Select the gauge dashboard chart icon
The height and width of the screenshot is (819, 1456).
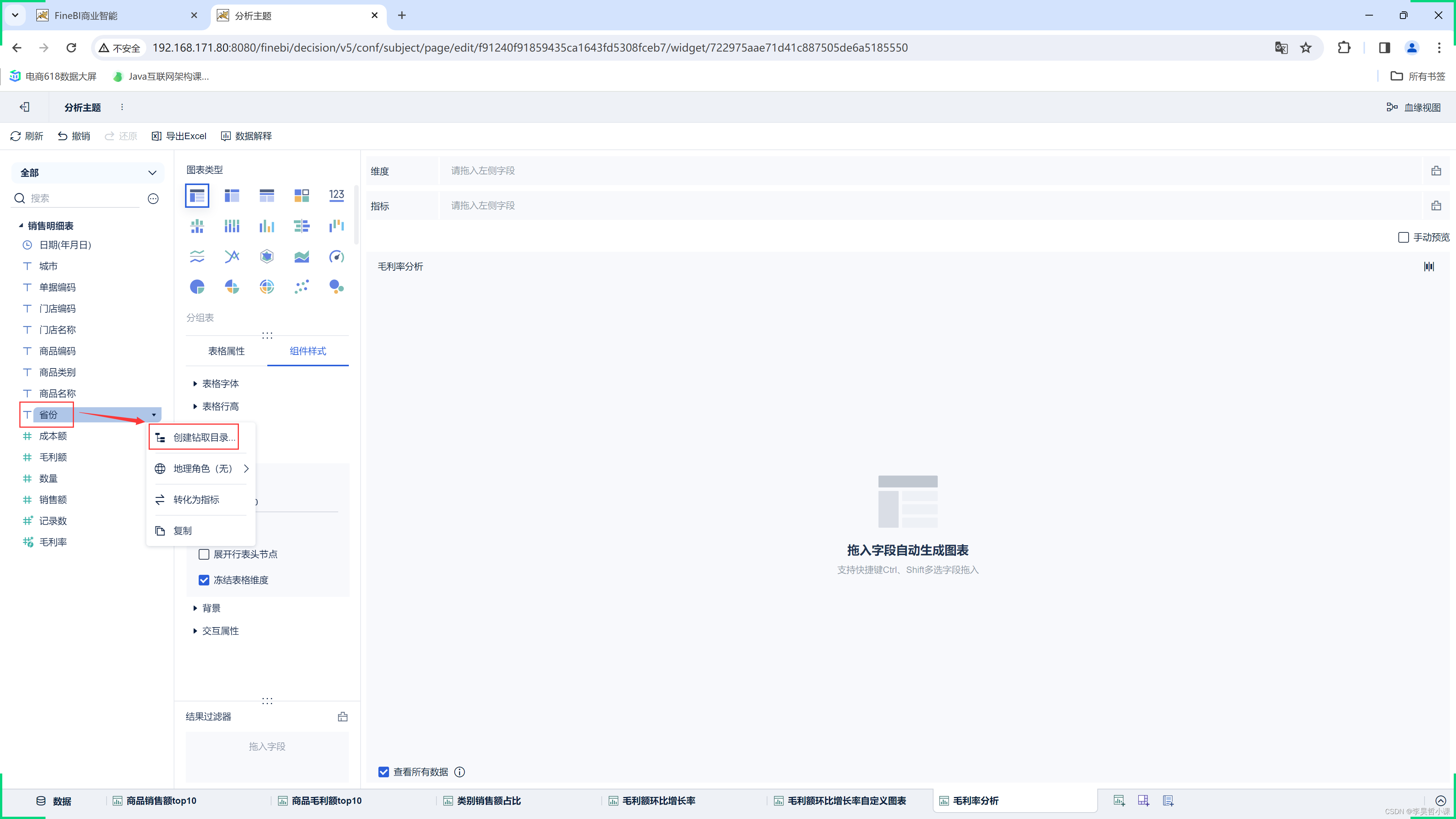[x=337, y=257]
